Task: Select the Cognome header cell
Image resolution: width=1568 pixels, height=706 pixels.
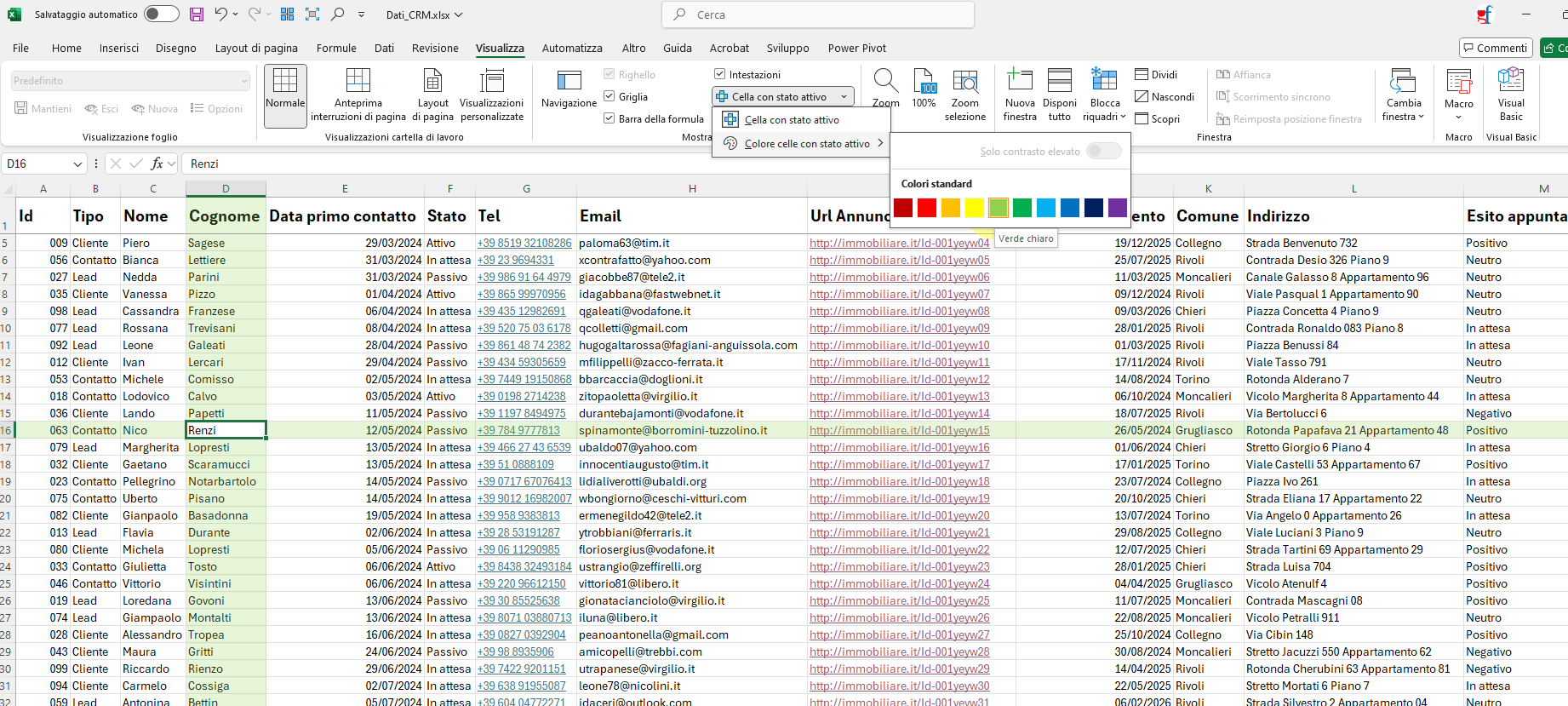Action: coord(226,215)
